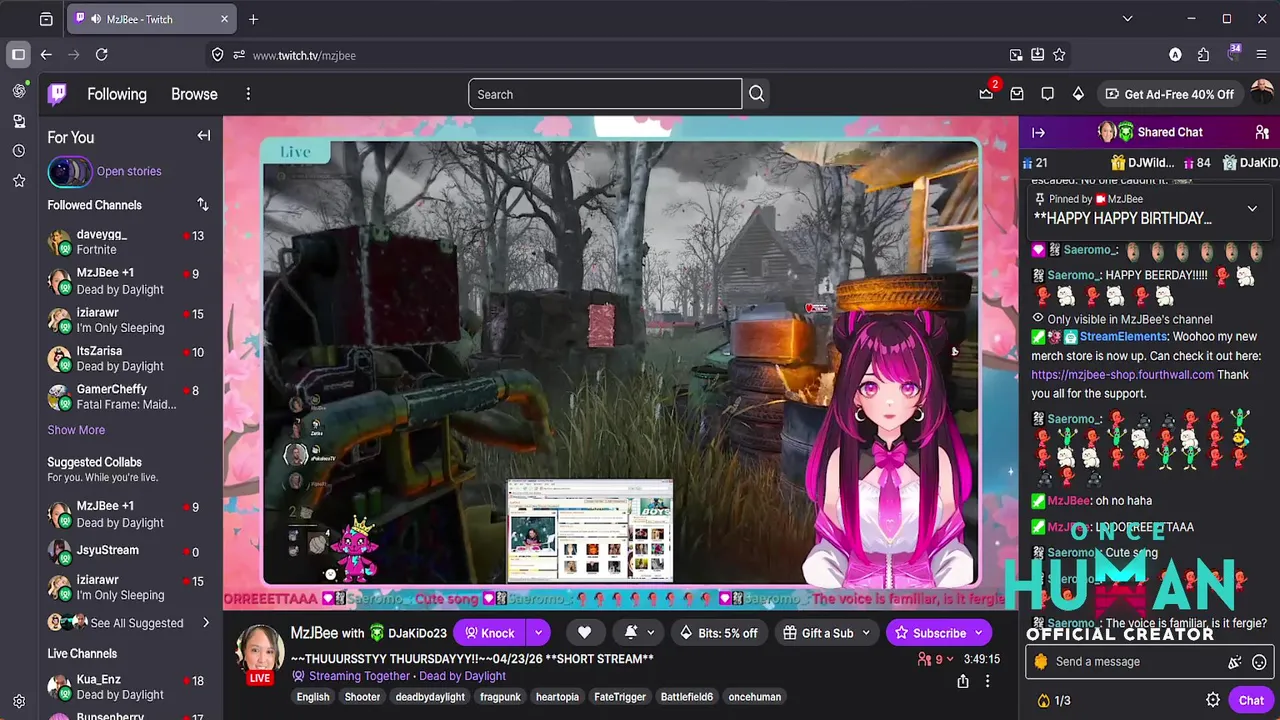1280x720 pixels.
Task: Open the Knock options dropdown arrow
Action: pos(538,633)
